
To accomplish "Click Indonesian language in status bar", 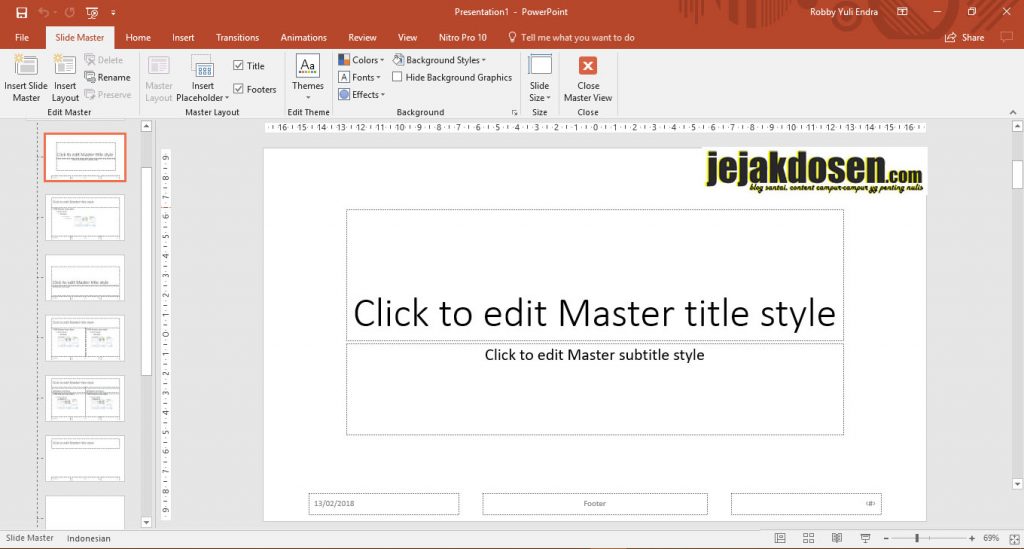I will pyautogui.click(x=88, y=539).
